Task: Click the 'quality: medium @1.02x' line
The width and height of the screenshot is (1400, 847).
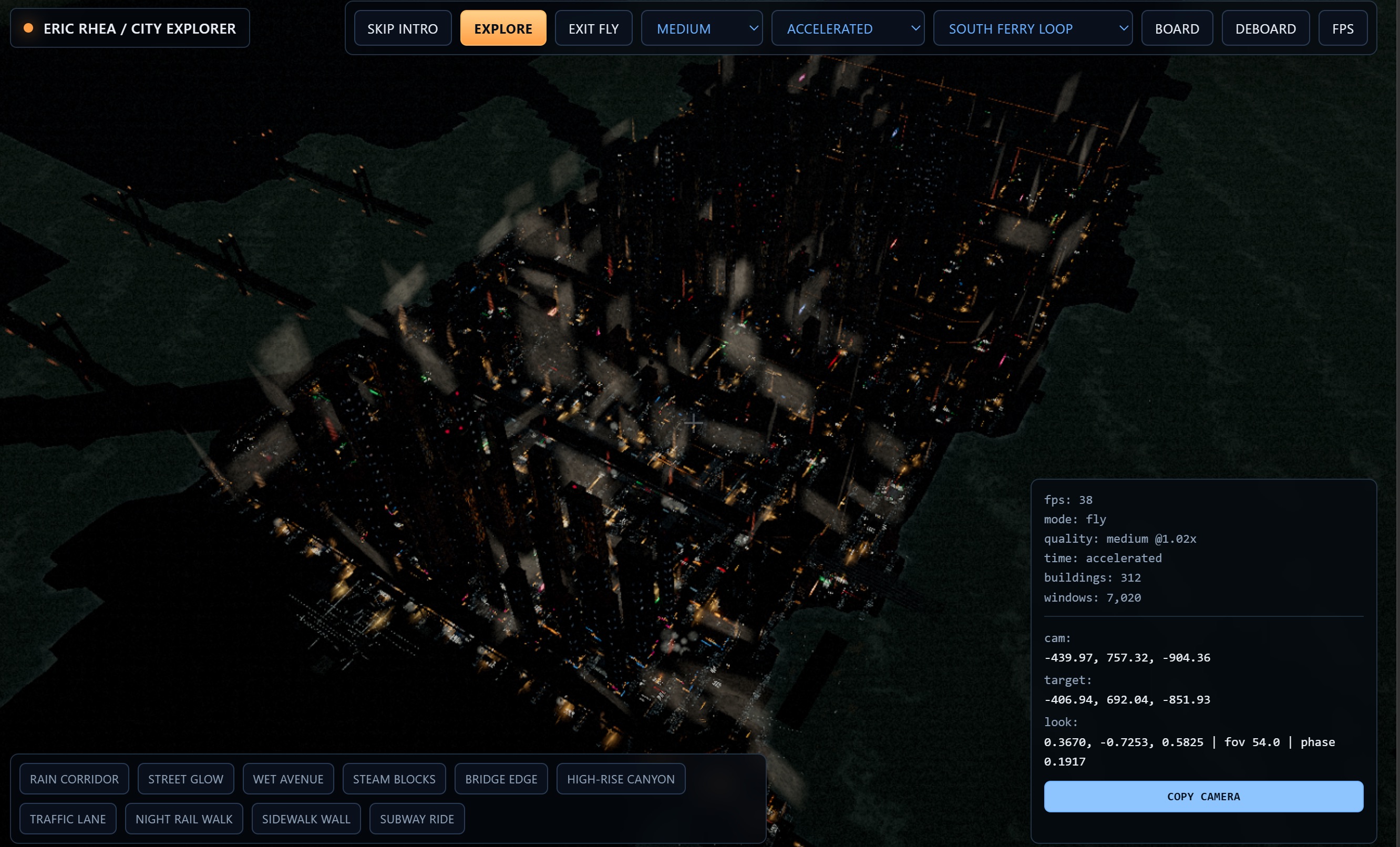Action: (1120, 539)
